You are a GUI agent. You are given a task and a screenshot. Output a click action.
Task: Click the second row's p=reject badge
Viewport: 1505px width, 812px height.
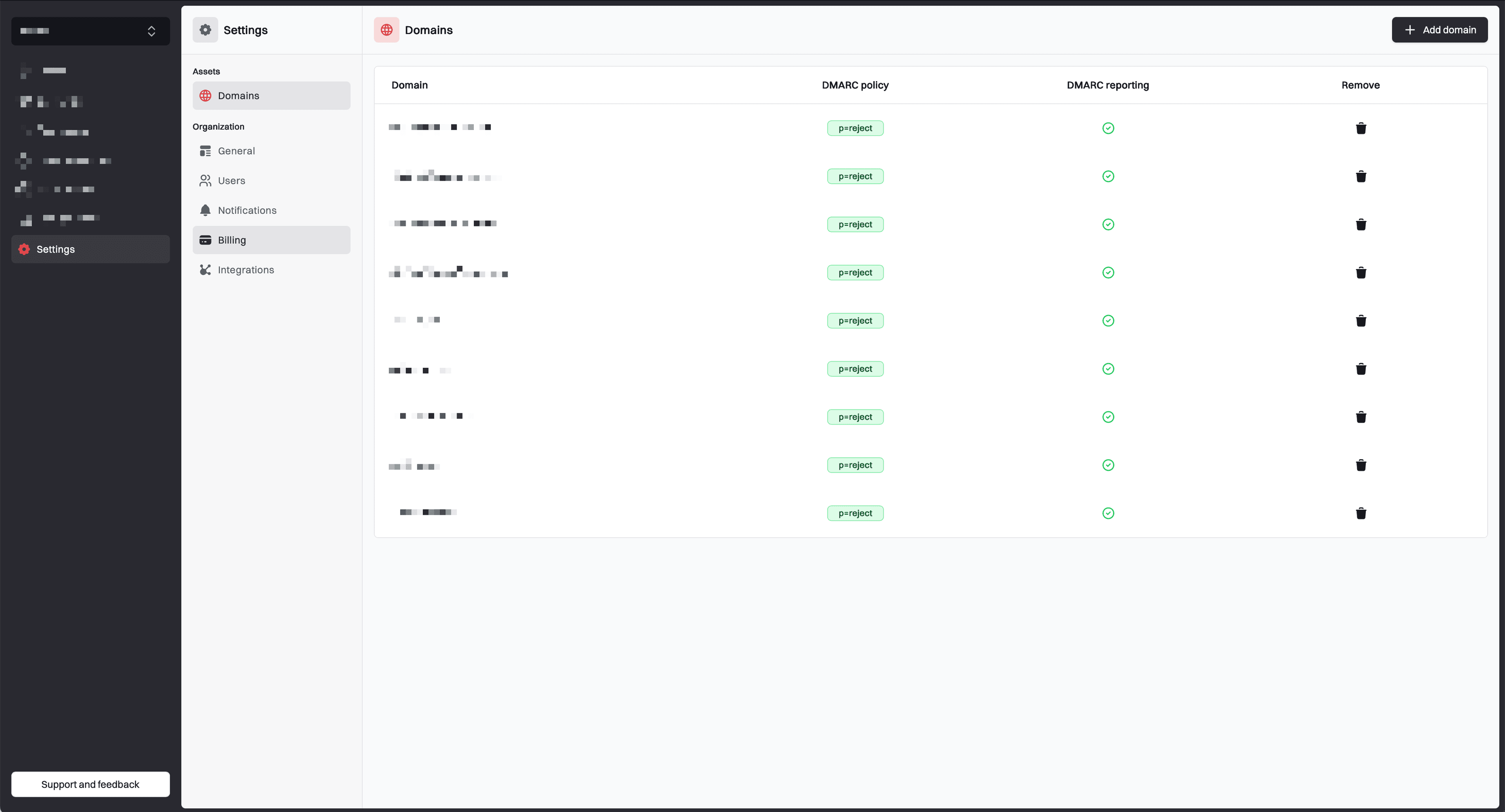point(855,176)
